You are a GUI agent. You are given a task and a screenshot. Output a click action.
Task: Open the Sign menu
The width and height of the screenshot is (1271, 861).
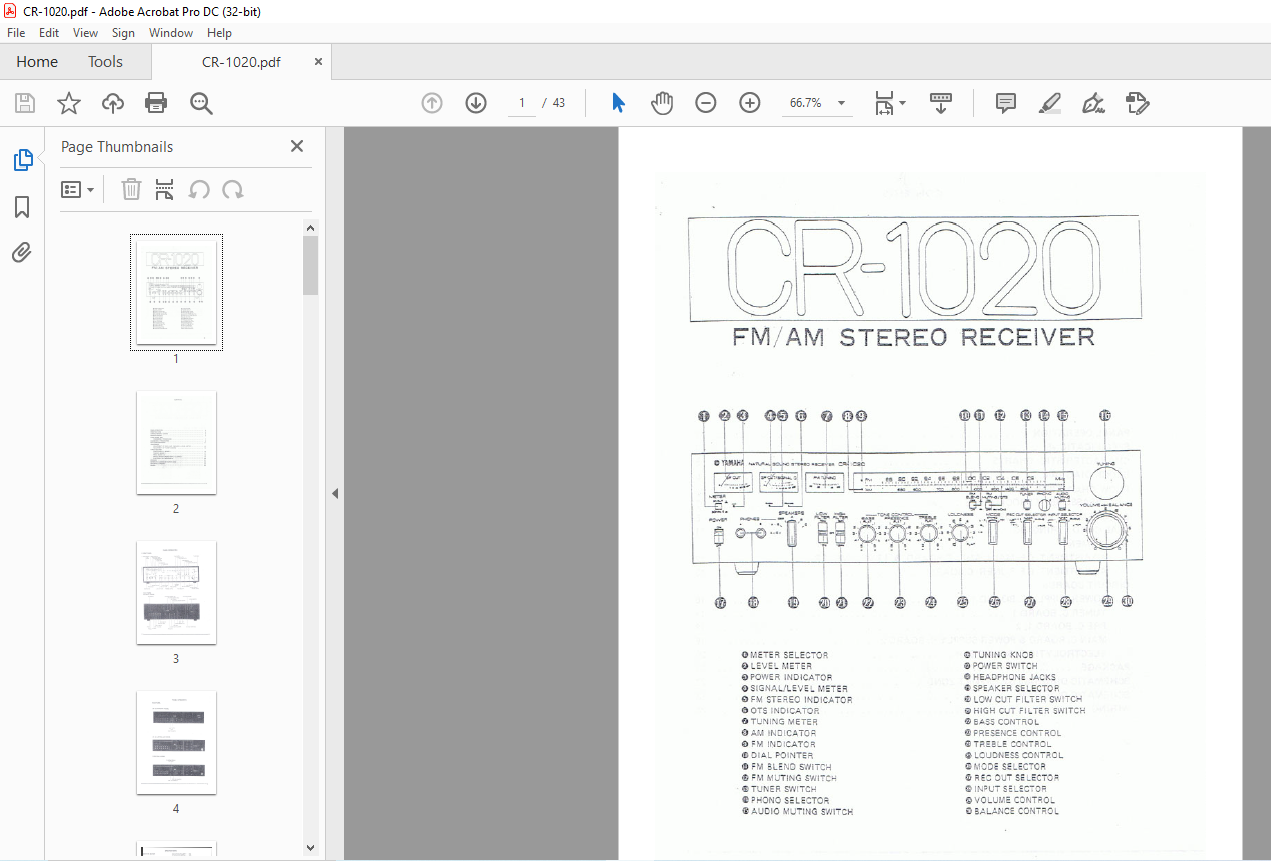click(123, 33)
